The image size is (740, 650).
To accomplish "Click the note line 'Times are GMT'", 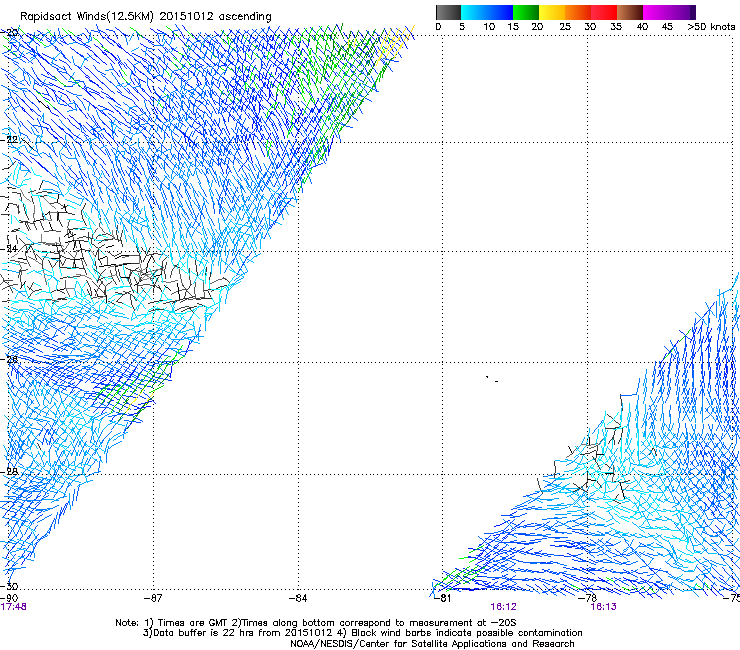I will (195, 623).
